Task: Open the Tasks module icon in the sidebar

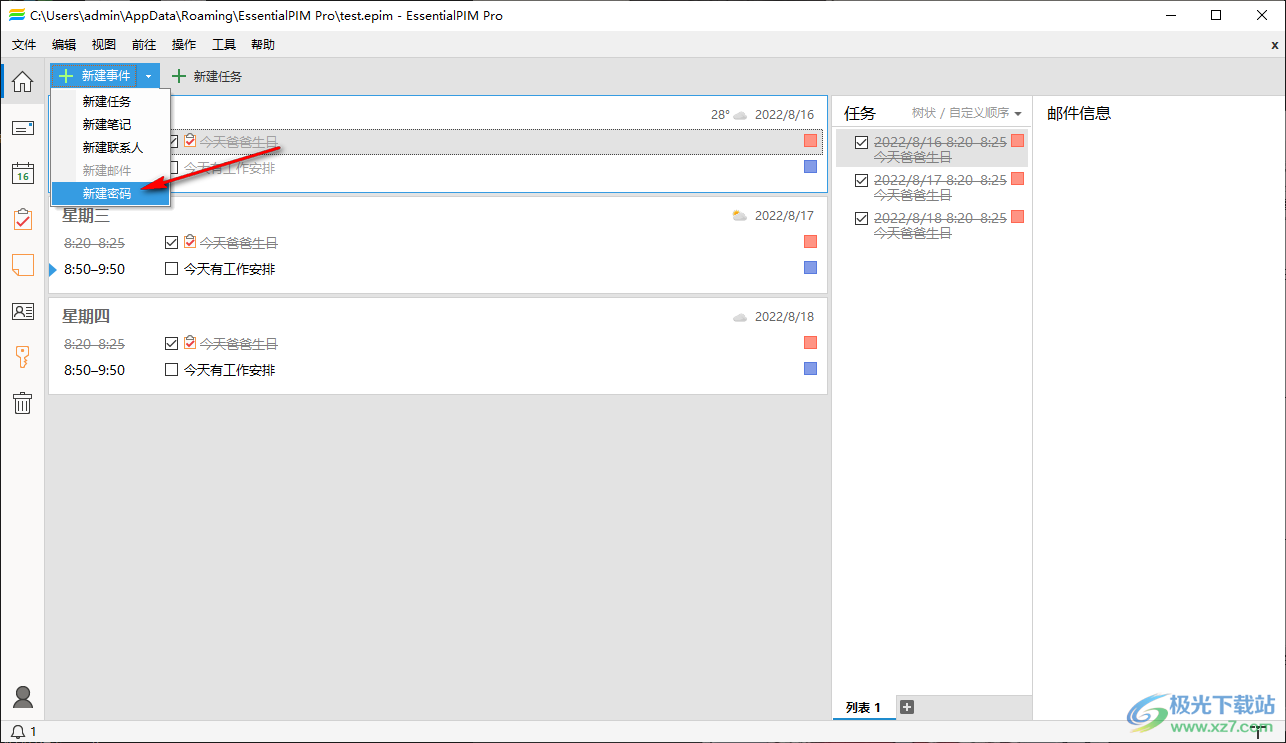Action: click(22, 219)
